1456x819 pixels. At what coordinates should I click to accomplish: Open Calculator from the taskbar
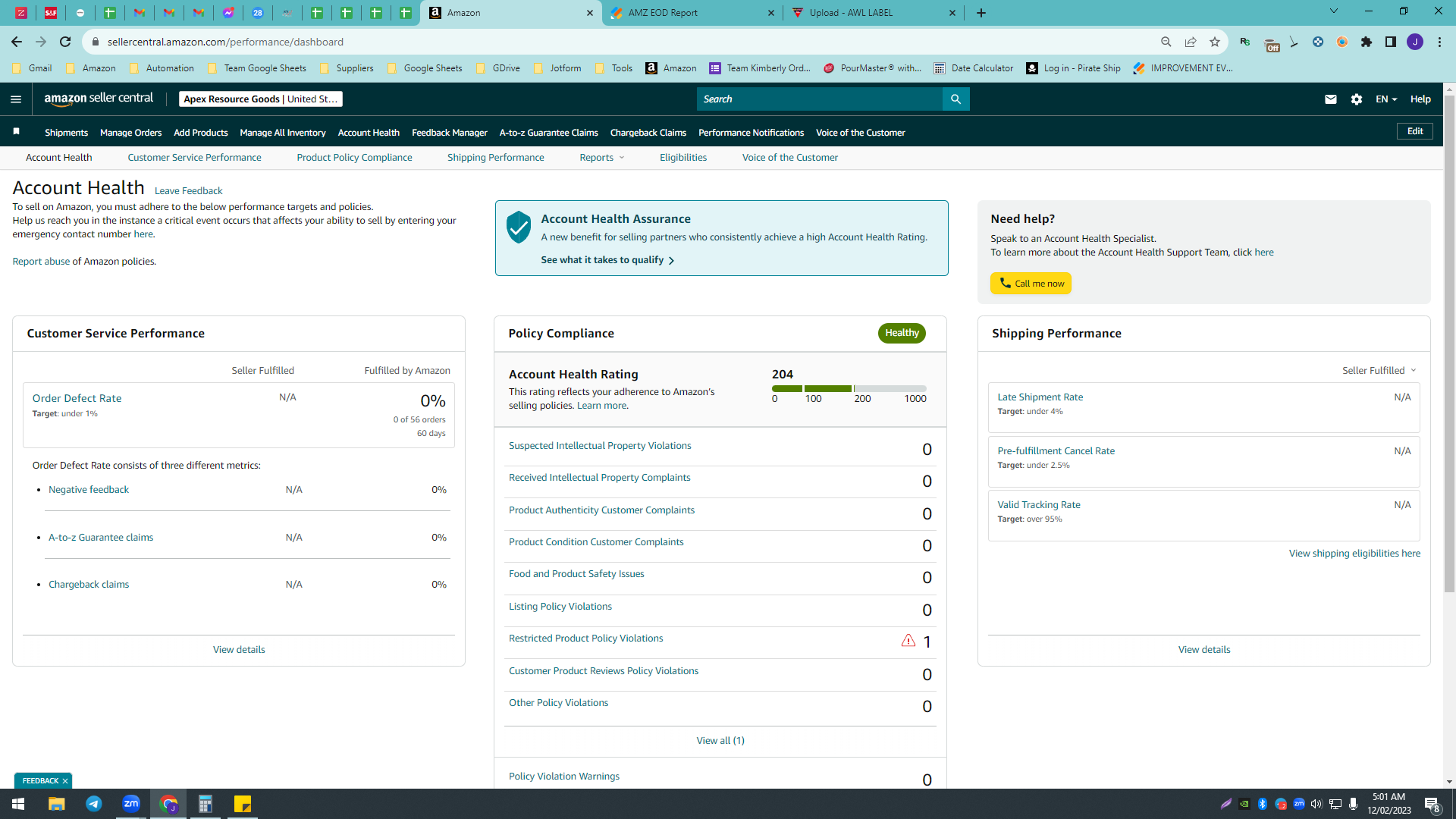click(x=206, y=804)
